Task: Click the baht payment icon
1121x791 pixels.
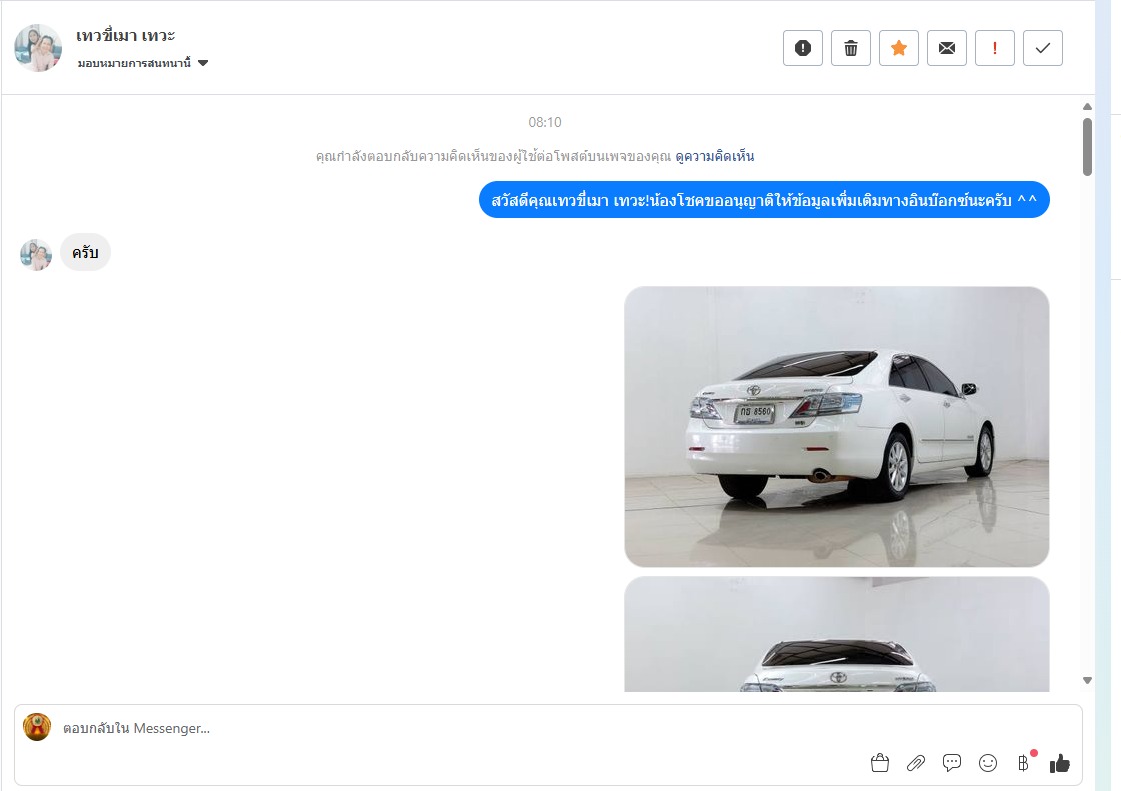Action: click(x=1023, y=763)
